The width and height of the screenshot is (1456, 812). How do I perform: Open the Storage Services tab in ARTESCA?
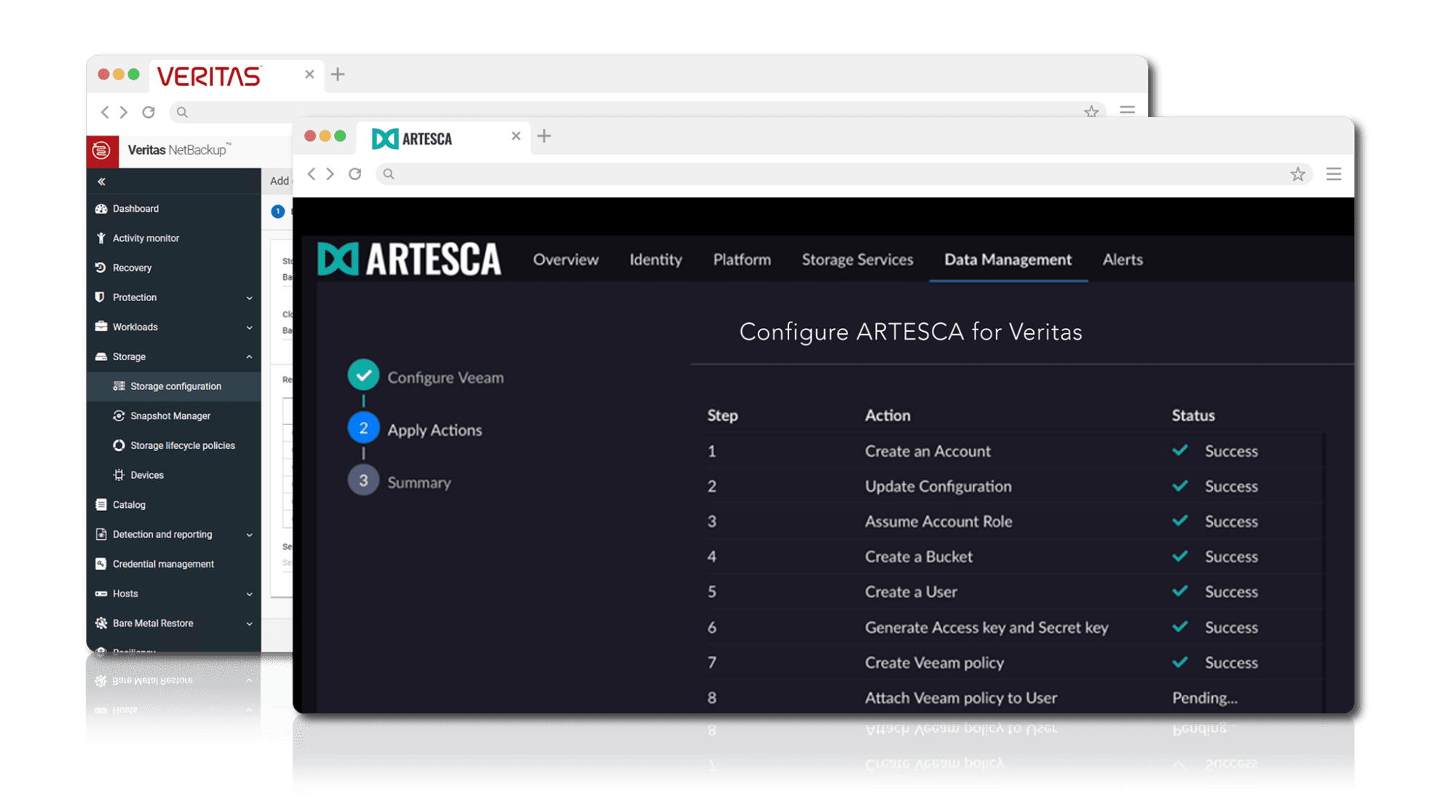857,260
